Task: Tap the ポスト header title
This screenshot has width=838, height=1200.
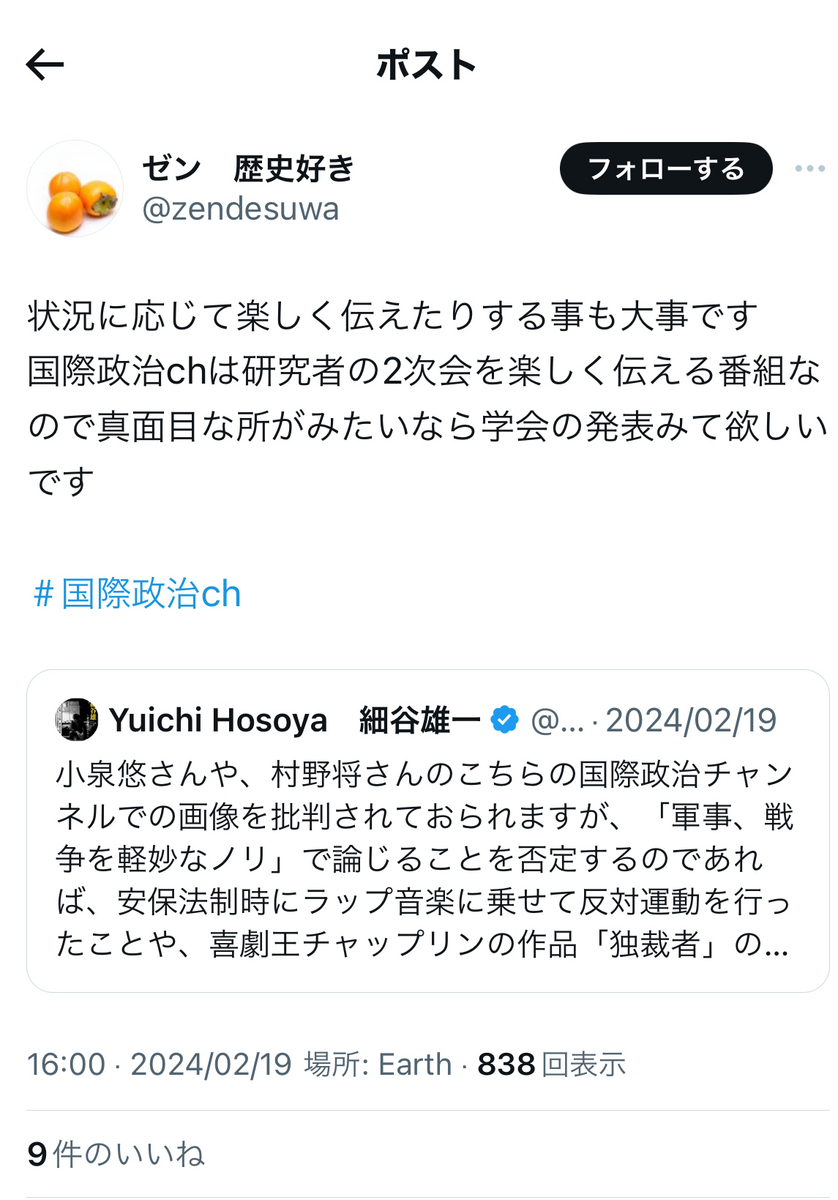Action: point(426,66)
